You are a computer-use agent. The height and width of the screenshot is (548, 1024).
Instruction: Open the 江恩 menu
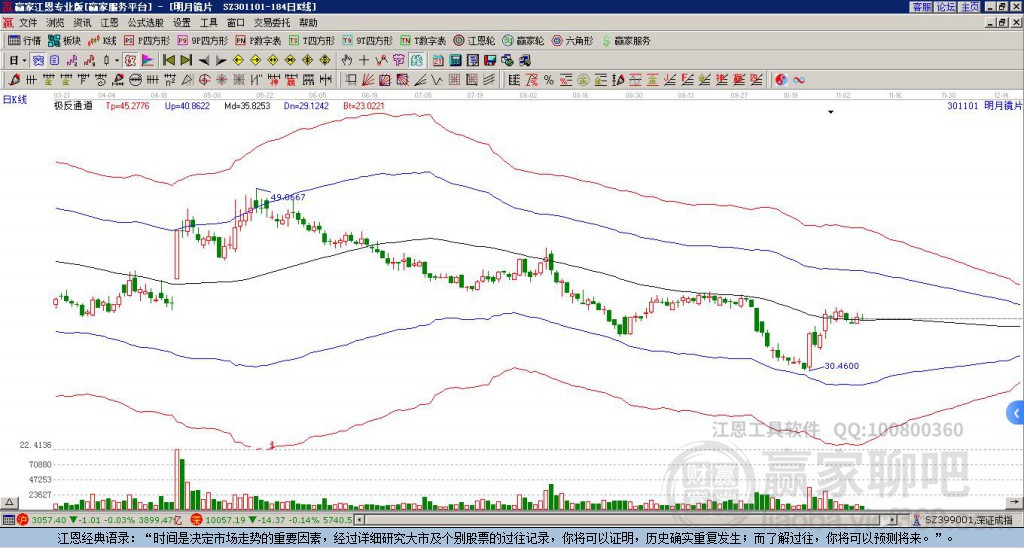point(109,23)
